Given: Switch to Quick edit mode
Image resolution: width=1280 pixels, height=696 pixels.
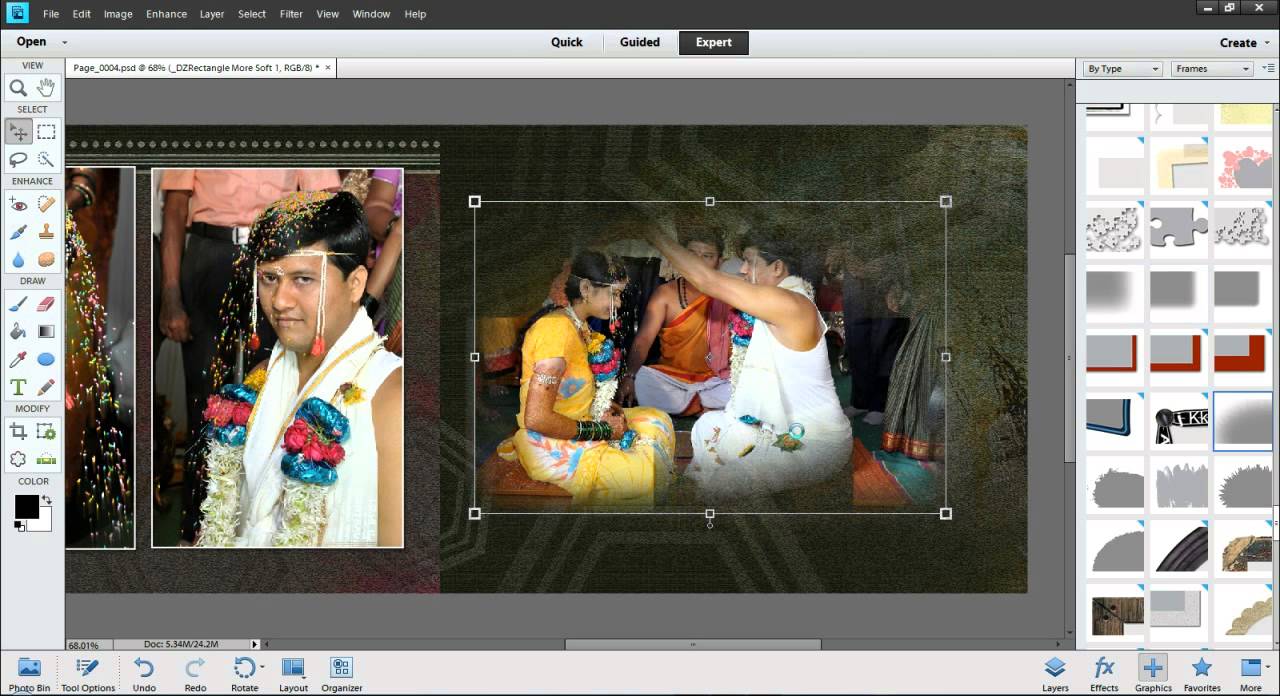Looking at the screenshot, I should 566,42.
